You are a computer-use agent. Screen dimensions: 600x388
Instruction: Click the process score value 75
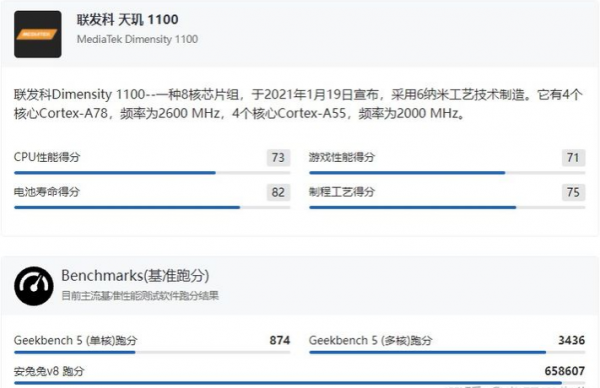(x=573, y=192)
